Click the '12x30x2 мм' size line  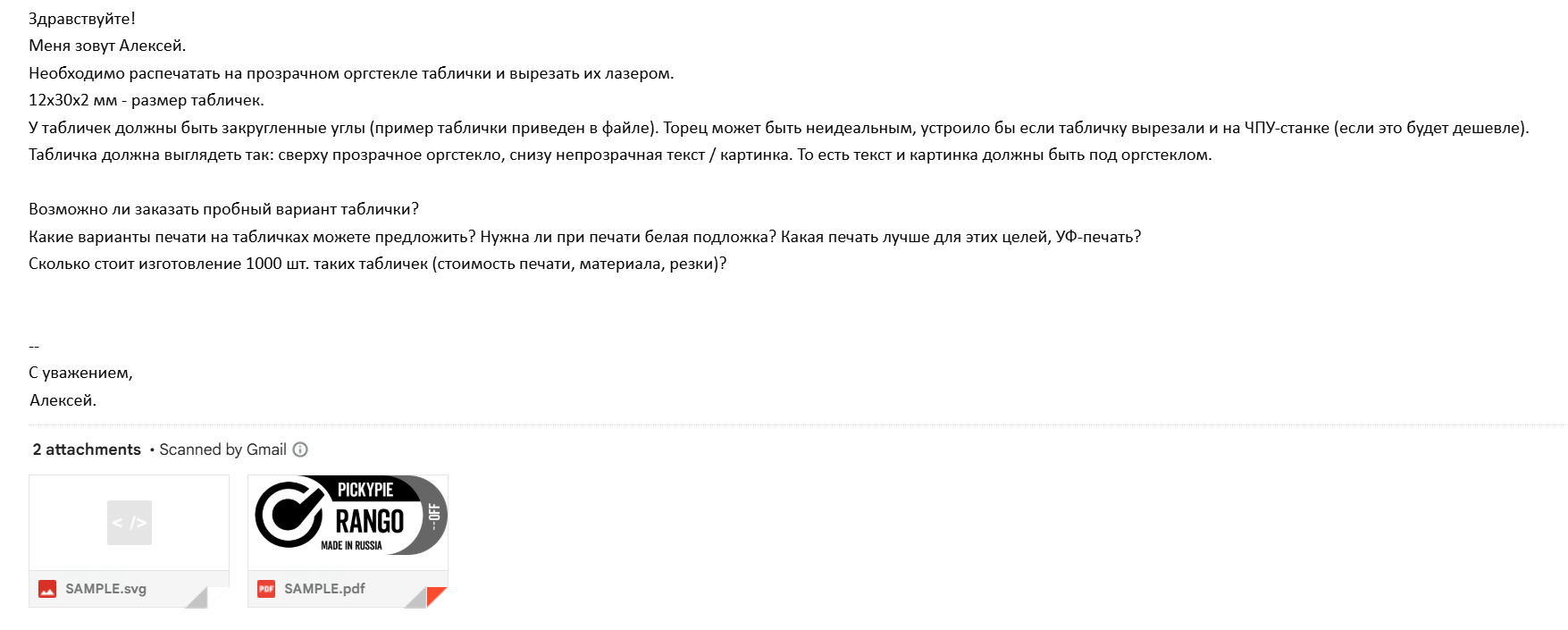147,100
